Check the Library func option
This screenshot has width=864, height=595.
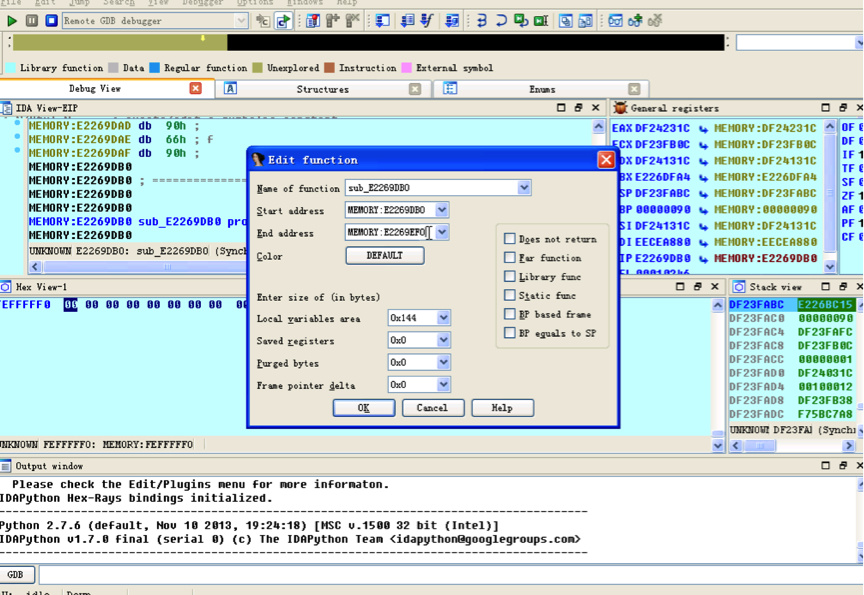tap(510, 277)
